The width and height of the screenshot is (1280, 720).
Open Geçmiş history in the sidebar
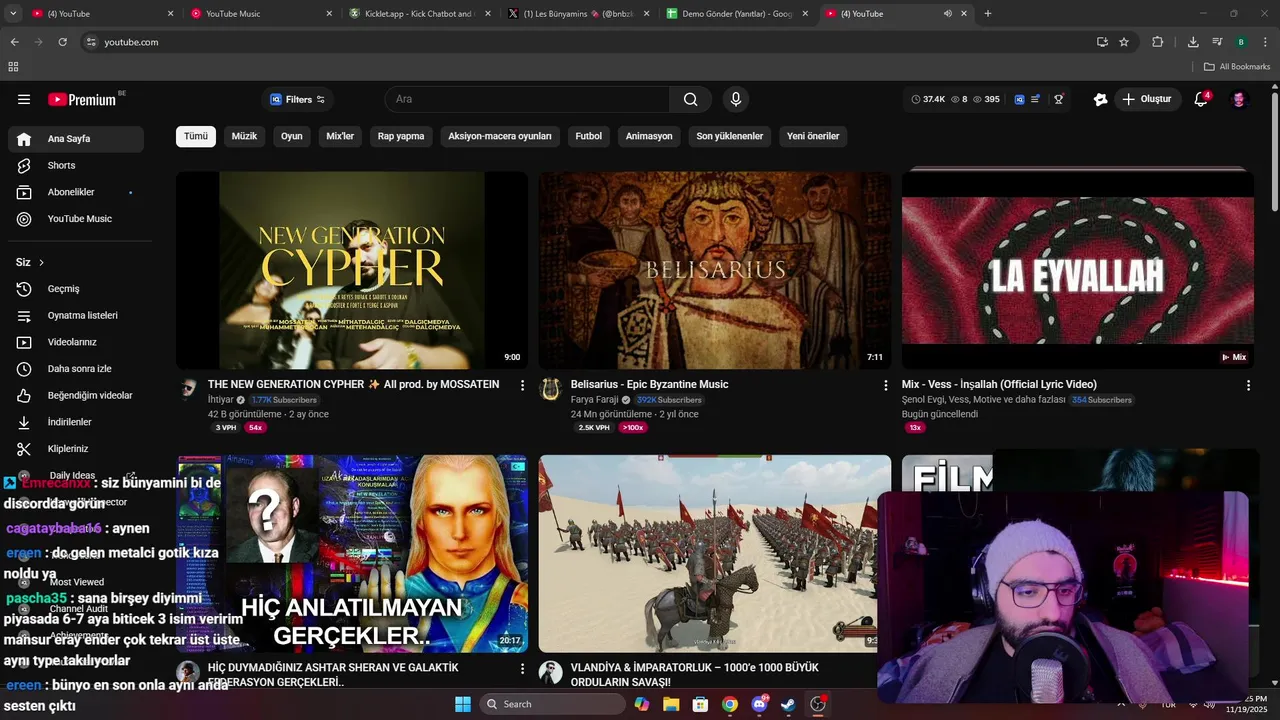pos(76,289)
